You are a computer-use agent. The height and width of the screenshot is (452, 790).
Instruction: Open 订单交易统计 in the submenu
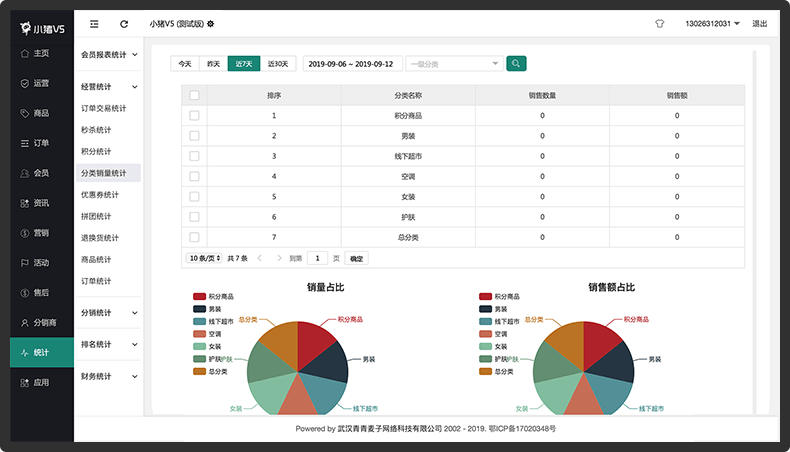[x=104, y=108]
